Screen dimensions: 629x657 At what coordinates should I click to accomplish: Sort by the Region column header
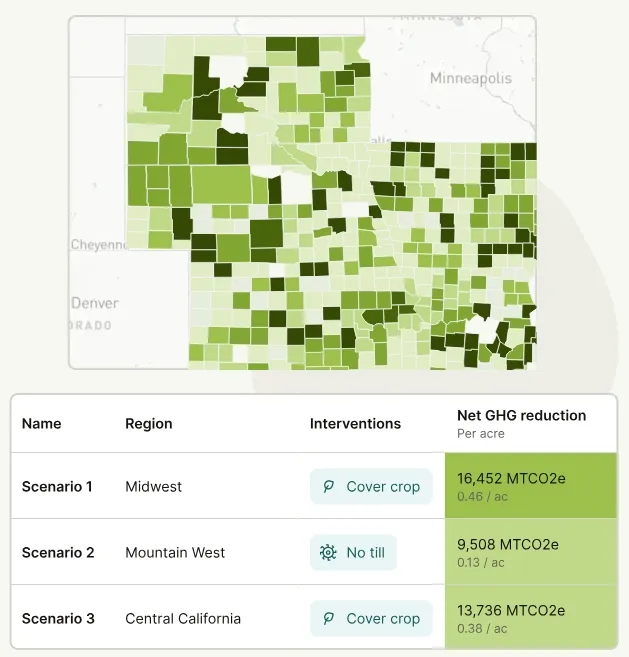(149, 424)
